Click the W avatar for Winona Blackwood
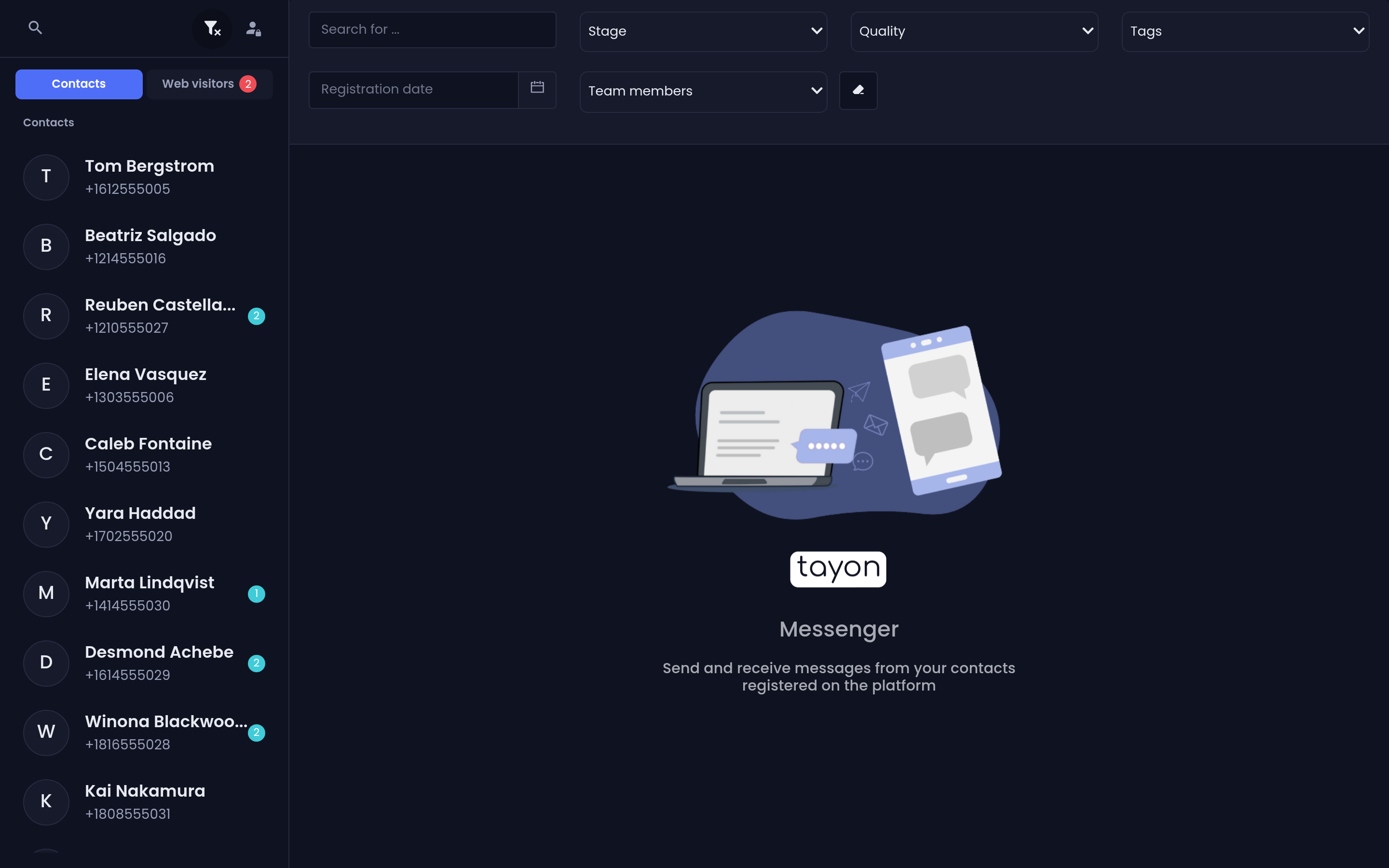1389x868 pixels. [x=46, y=732]
